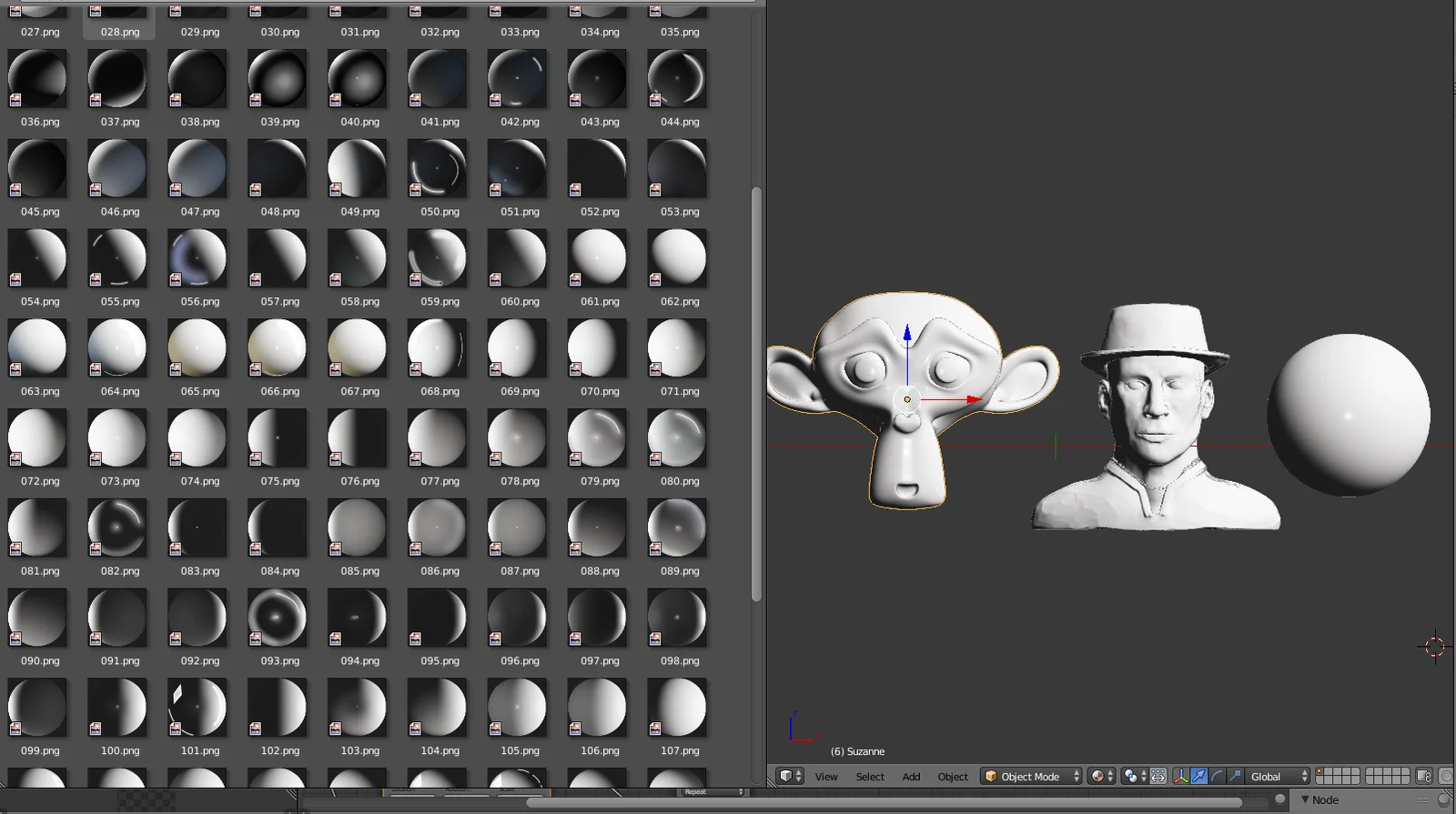The image size is (1456, 814).
Task: Toggle manipulate center points option
Action: 1158,776
